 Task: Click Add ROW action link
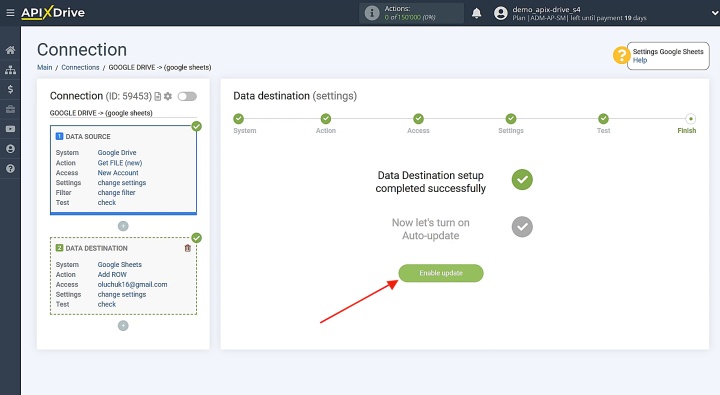click(x=112, y=275)
